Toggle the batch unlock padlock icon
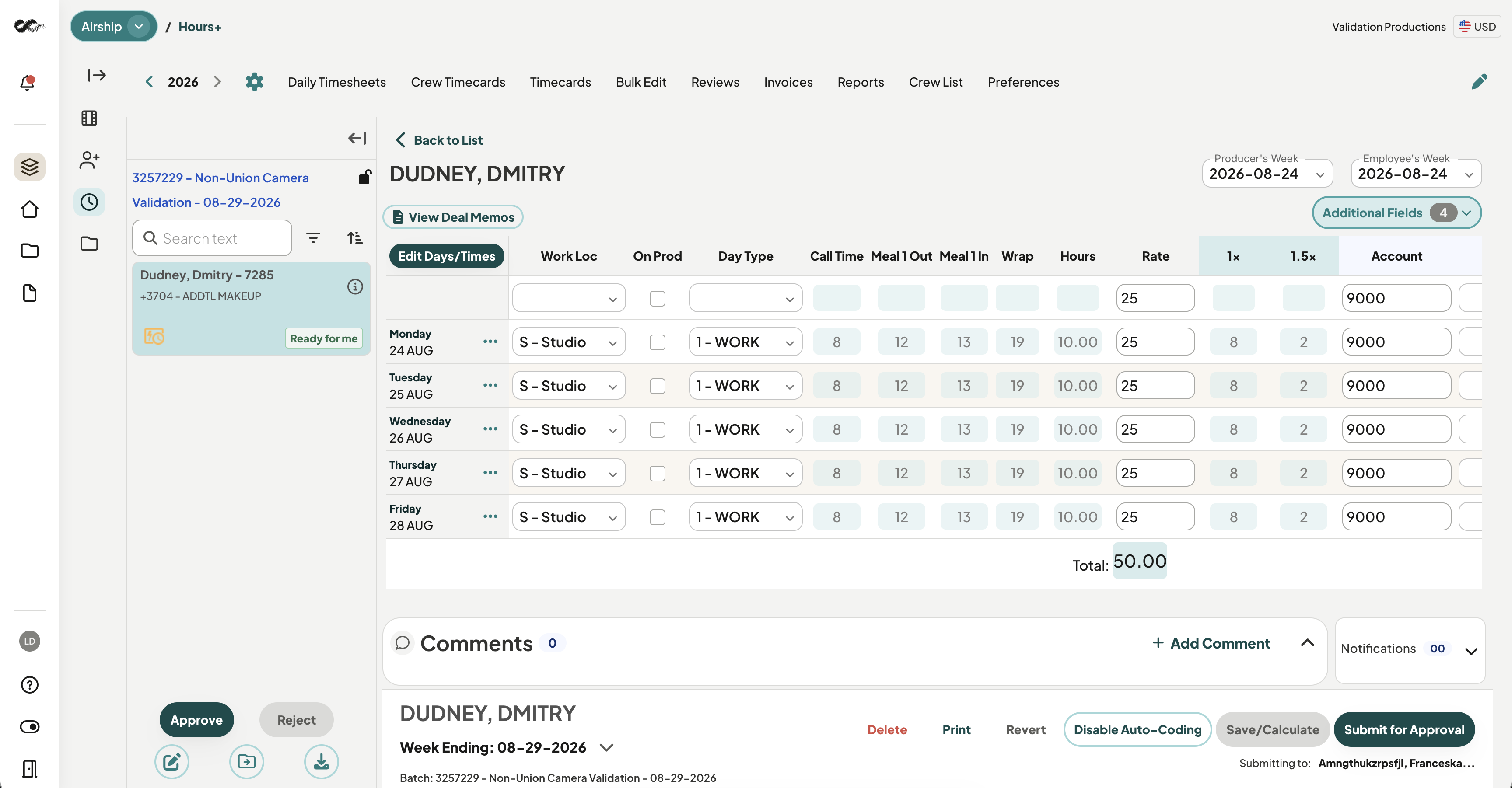The width and height of the screenshot is (1512, 788). [364, 177]
